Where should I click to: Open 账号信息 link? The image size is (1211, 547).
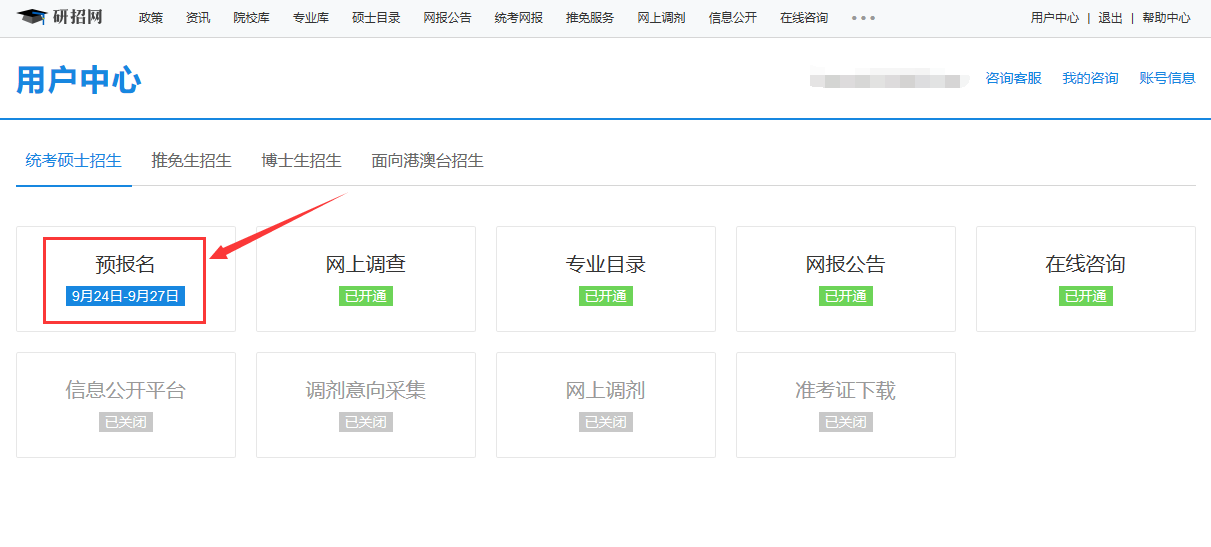(1167, 78)
